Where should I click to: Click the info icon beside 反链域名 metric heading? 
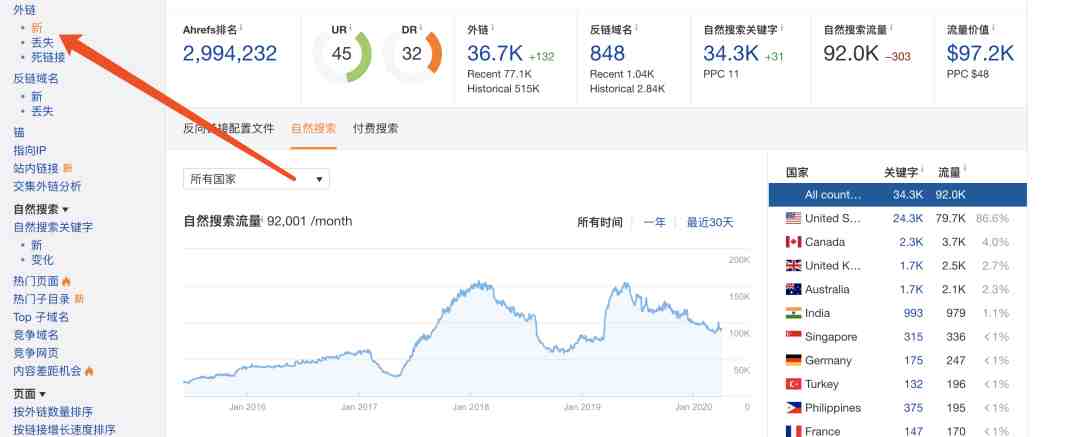[636, 27]
